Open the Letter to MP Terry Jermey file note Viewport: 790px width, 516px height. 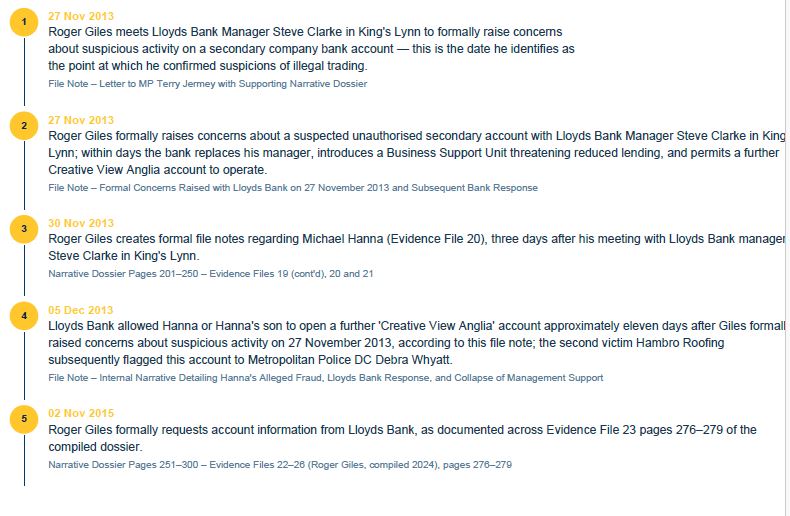tap(208, 84)
